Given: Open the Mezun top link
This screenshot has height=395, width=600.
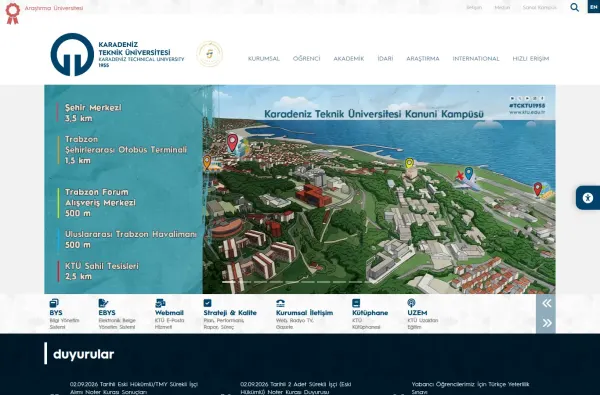Looking at the screenshot, I should coord(502,7).
